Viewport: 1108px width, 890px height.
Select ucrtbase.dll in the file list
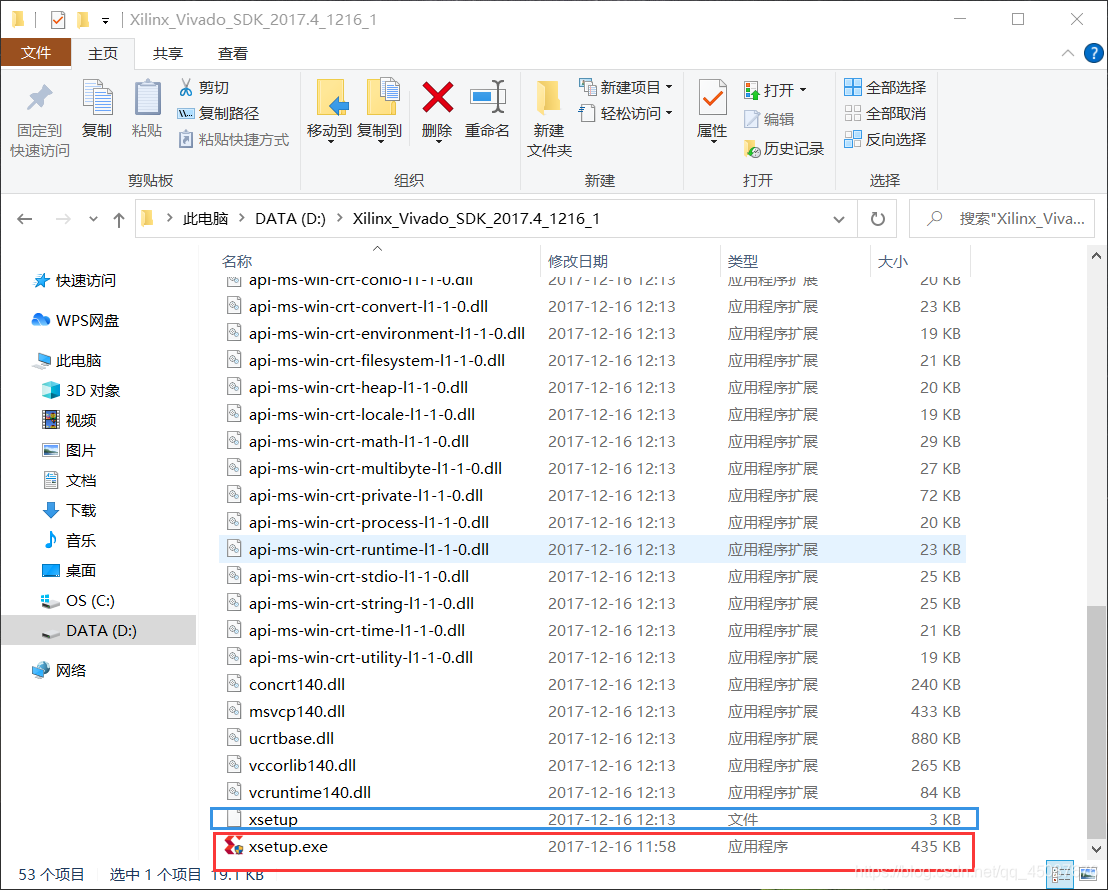pos(594,738)
